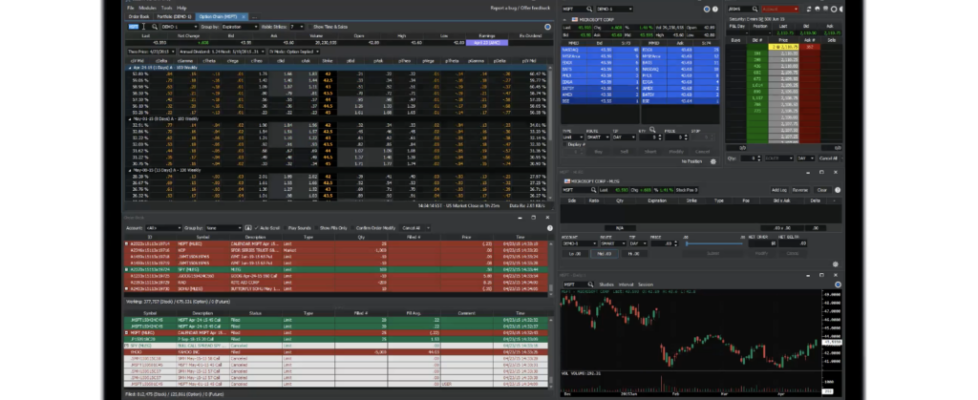
Task: Collapse the May-08-15 expiration group
Action: point(130,170)
